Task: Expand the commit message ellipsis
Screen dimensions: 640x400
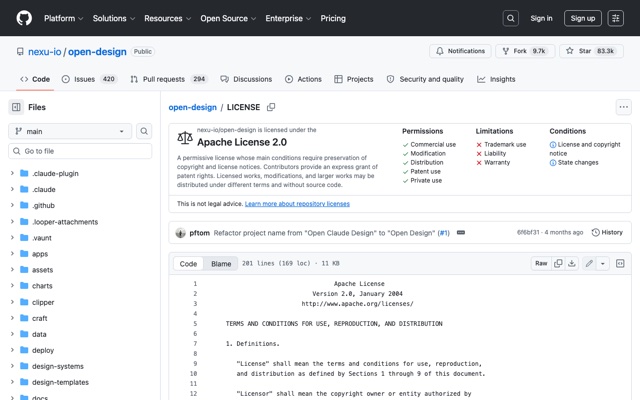Action: click(461, 233)
